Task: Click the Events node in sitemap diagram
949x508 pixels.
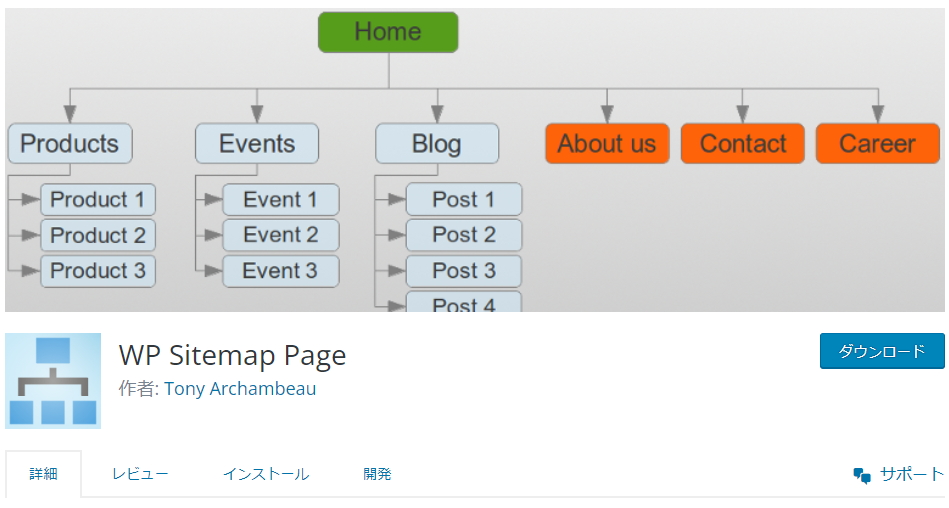Action: 257,144
